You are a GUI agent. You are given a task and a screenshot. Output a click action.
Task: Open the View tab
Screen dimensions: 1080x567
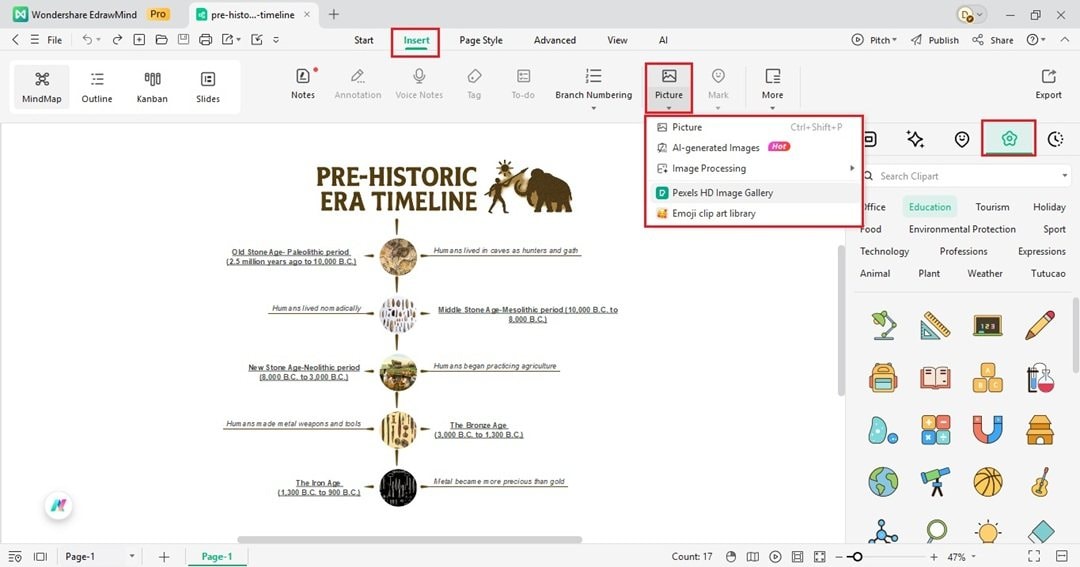coord(617,40)
